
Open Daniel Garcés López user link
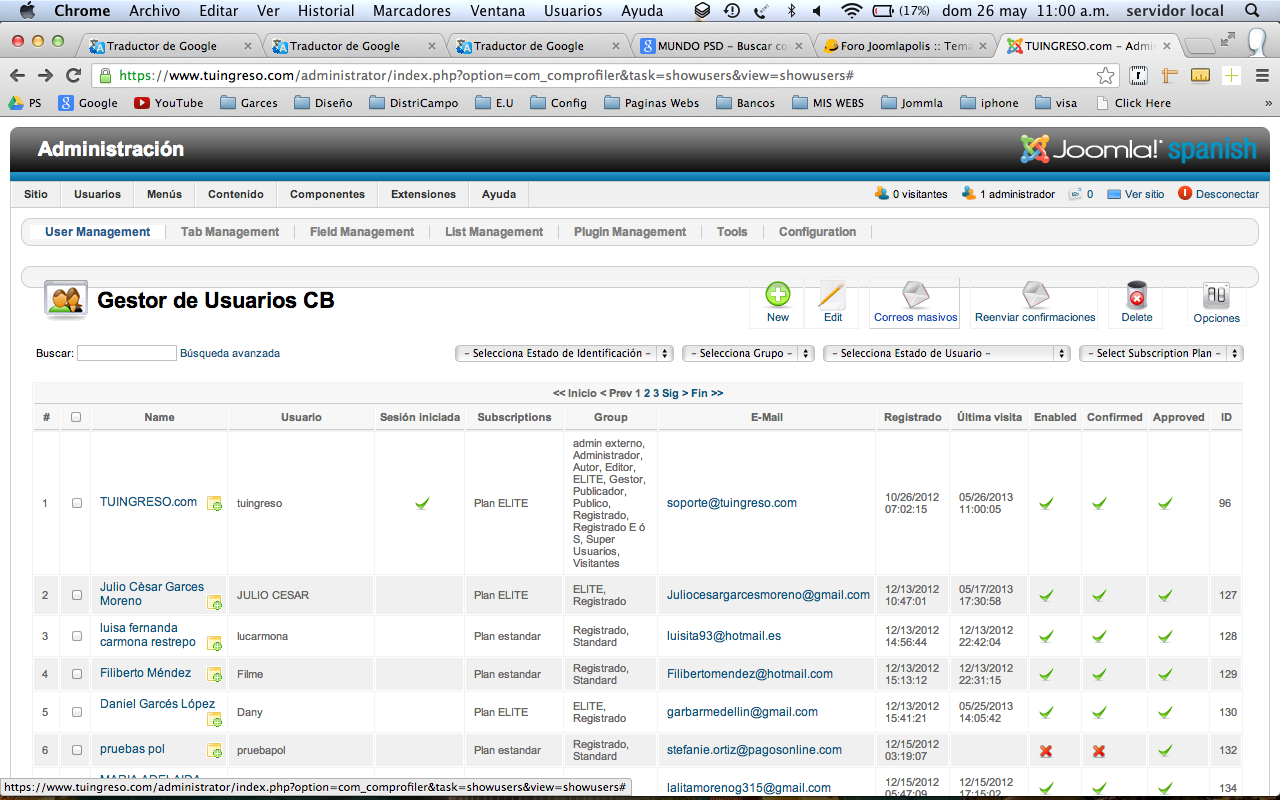coord(157,704)
